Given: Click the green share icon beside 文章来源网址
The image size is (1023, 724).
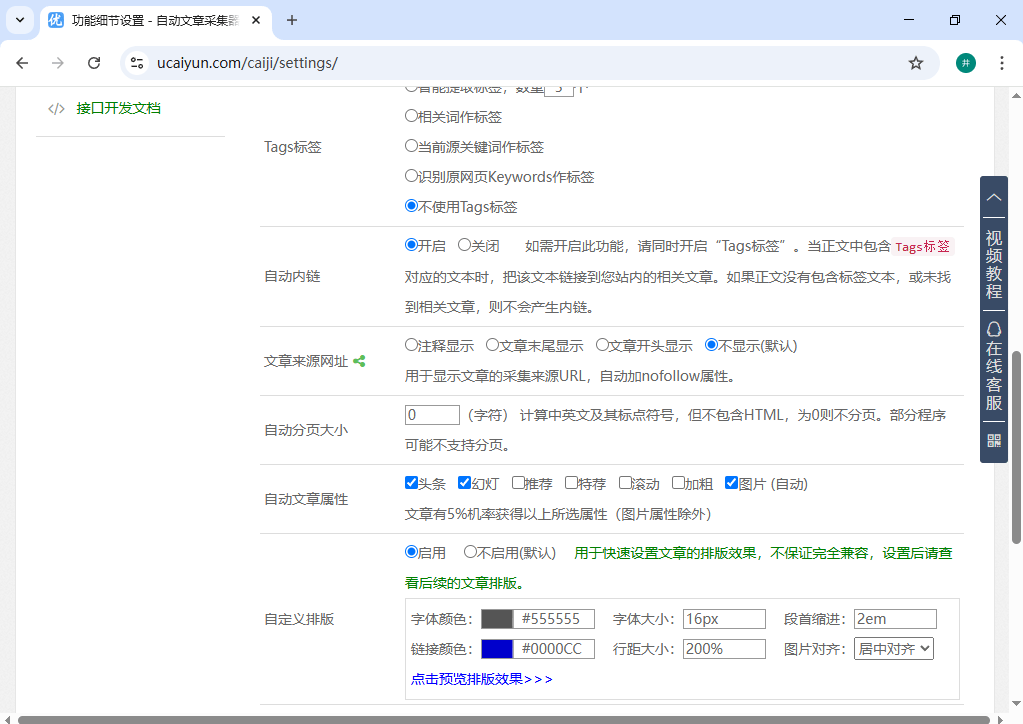Looking at the screenshot, I should (360, 361).
